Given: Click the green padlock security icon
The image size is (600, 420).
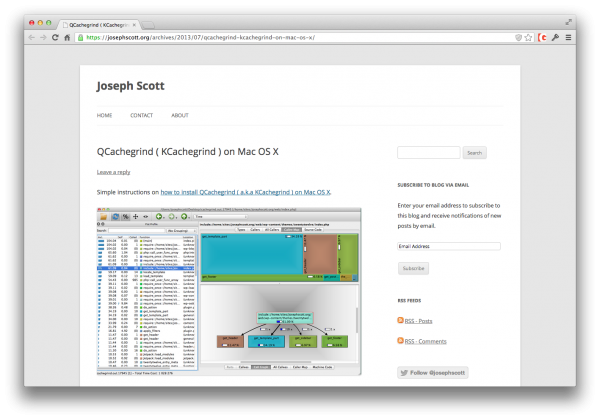Looking at the screenshot, I should coord(80,37).
